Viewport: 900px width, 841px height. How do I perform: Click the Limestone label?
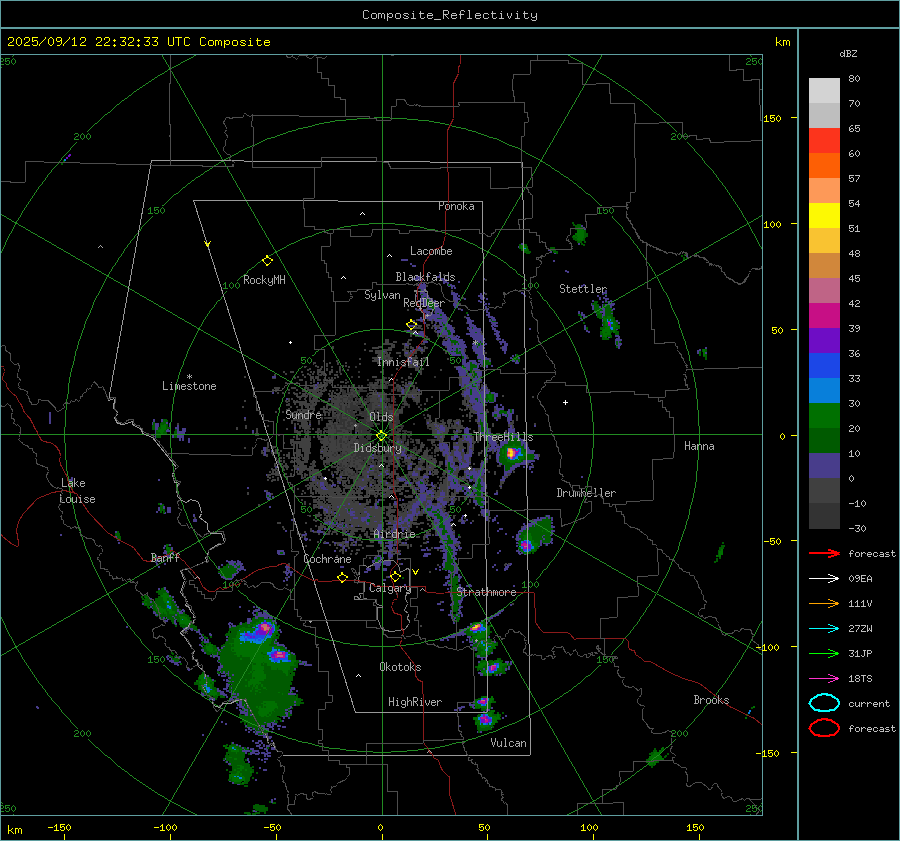(189, 386)
